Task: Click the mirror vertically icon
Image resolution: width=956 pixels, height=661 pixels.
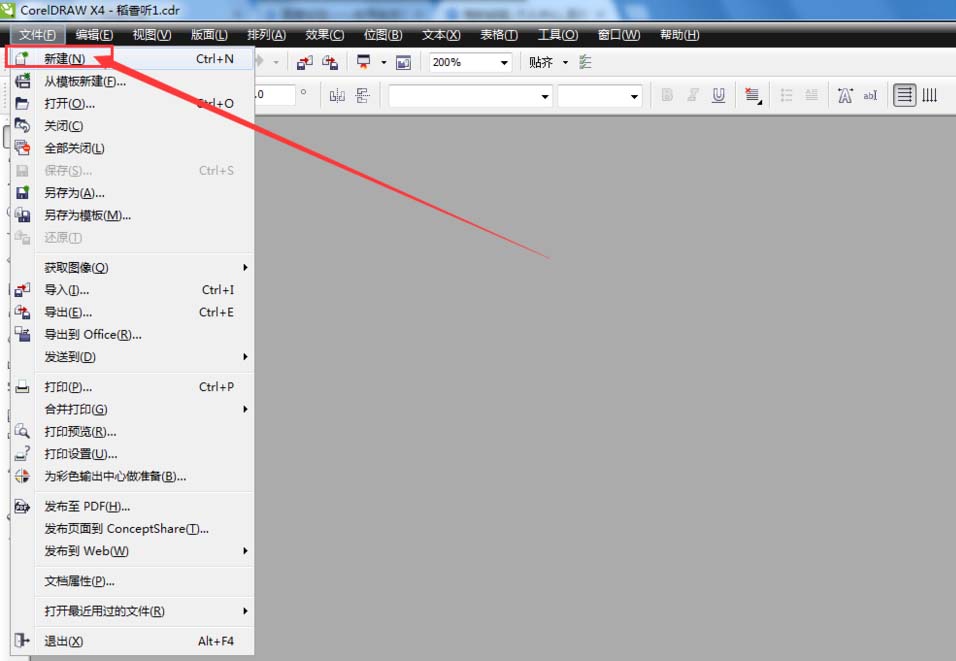Action: pos(363,95)
